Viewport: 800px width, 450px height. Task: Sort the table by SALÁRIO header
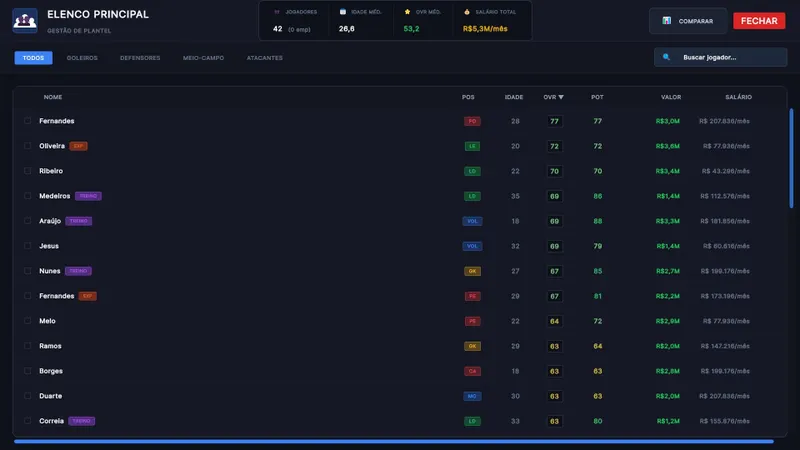738,97
